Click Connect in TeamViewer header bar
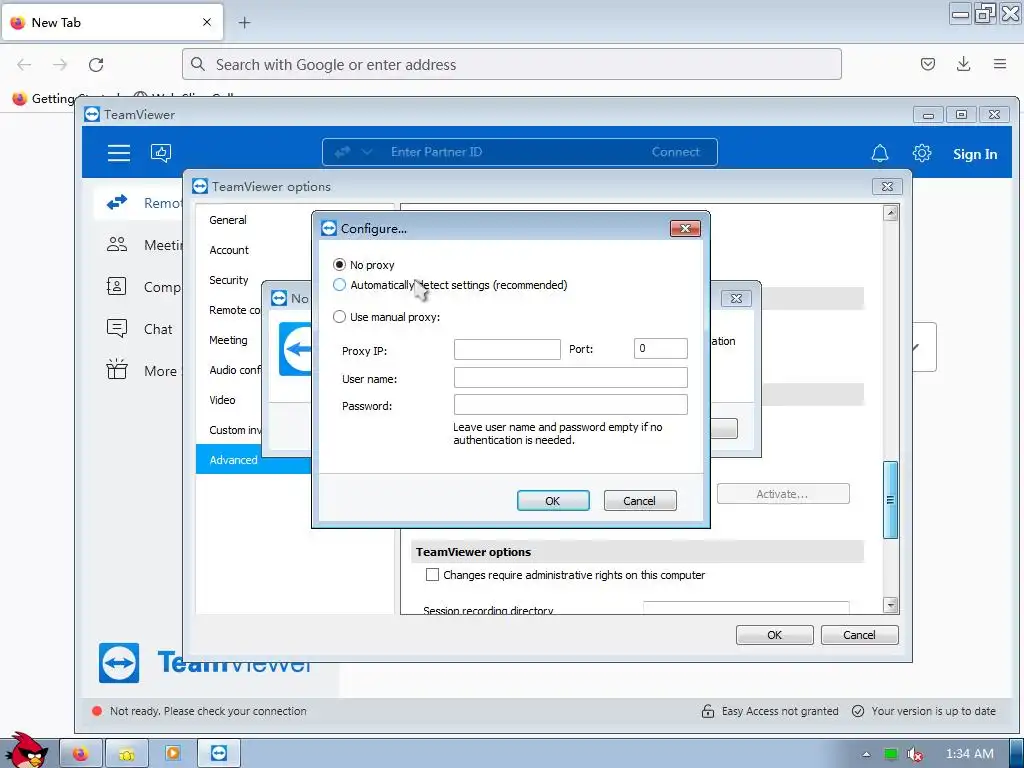The image size is (1024, 768). coord(675,152)
